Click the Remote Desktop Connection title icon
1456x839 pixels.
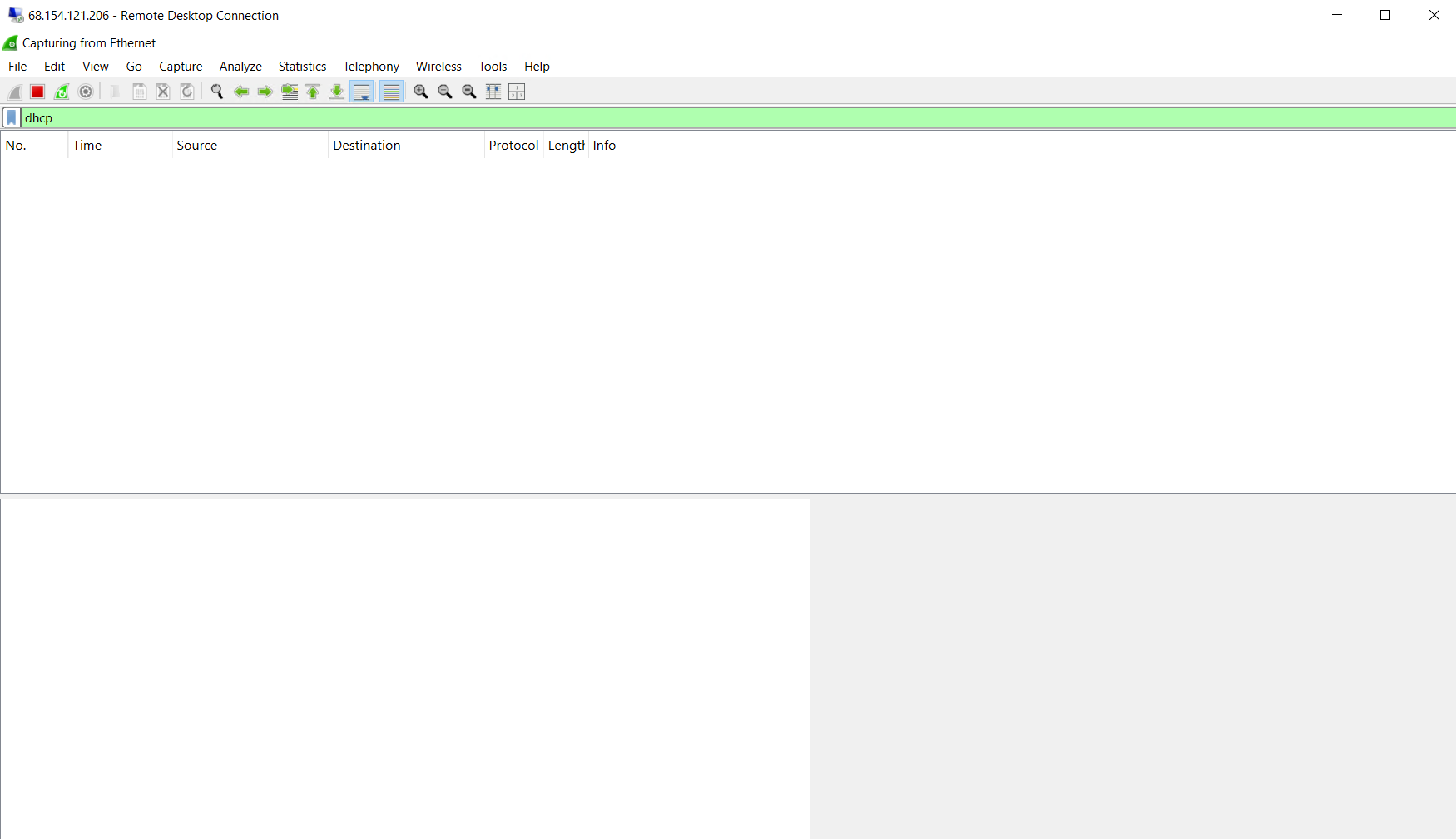pyautogui.click(x=16, y=16)
